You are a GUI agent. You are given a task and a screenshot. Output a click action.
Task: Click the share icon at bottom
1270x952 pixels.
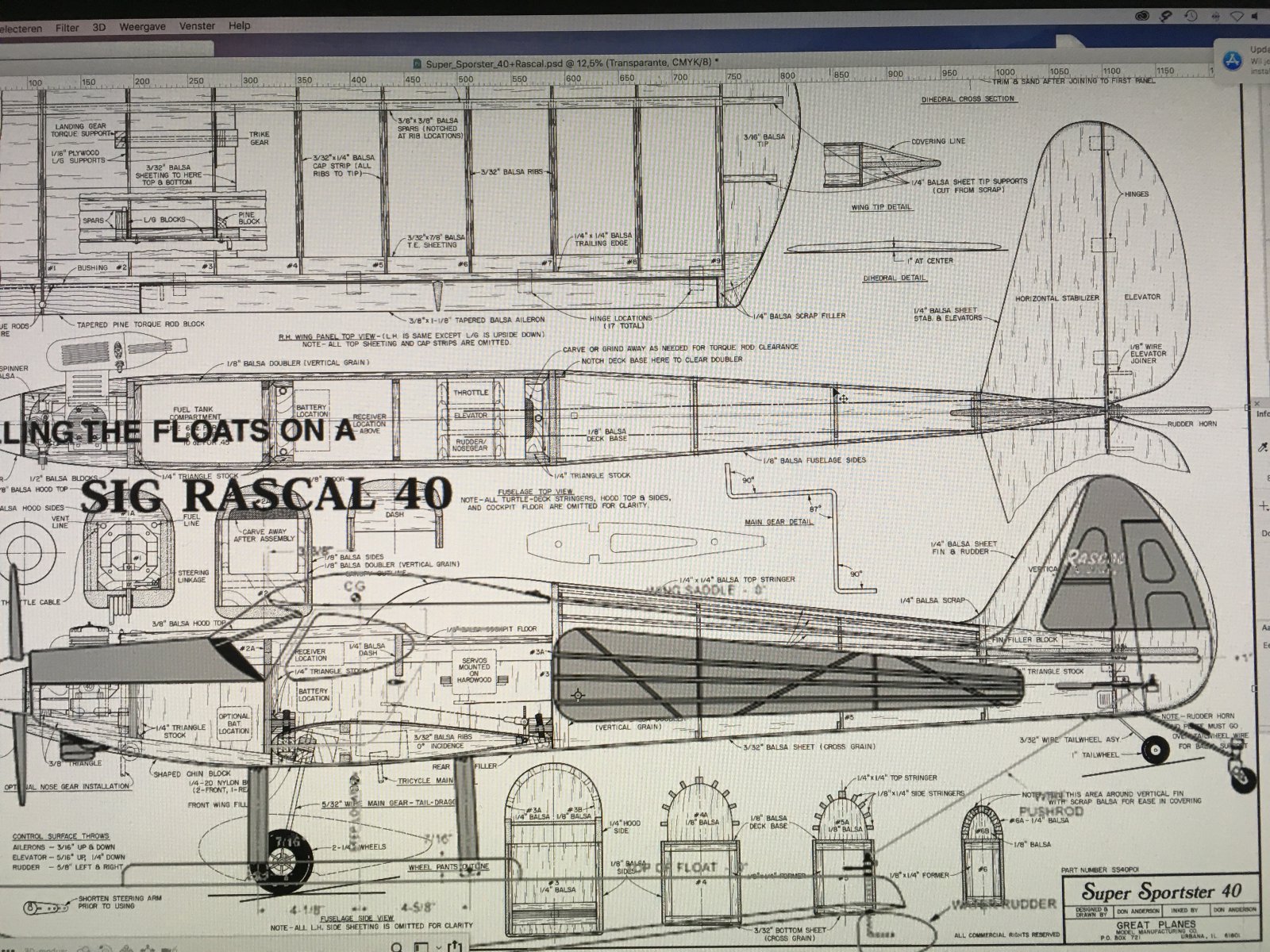455,946
